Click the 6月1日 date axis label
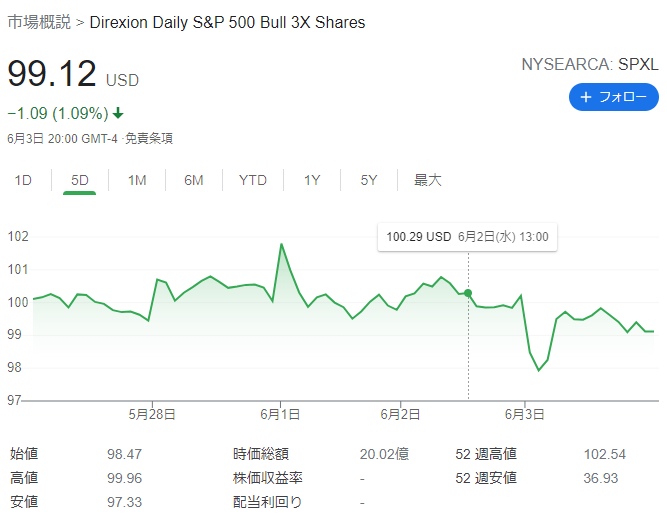667x514 pixels. click(280, 414)
